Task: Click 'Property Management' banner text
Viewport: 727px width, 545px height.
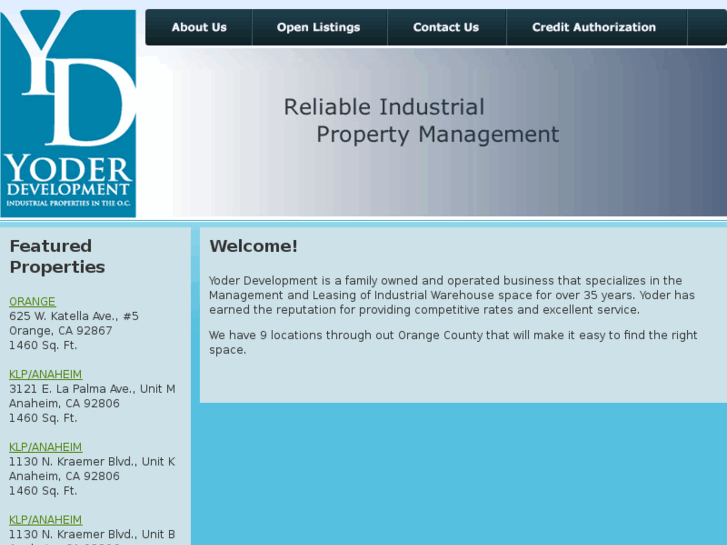Action: pyautogui.click(x=438, y=135)
